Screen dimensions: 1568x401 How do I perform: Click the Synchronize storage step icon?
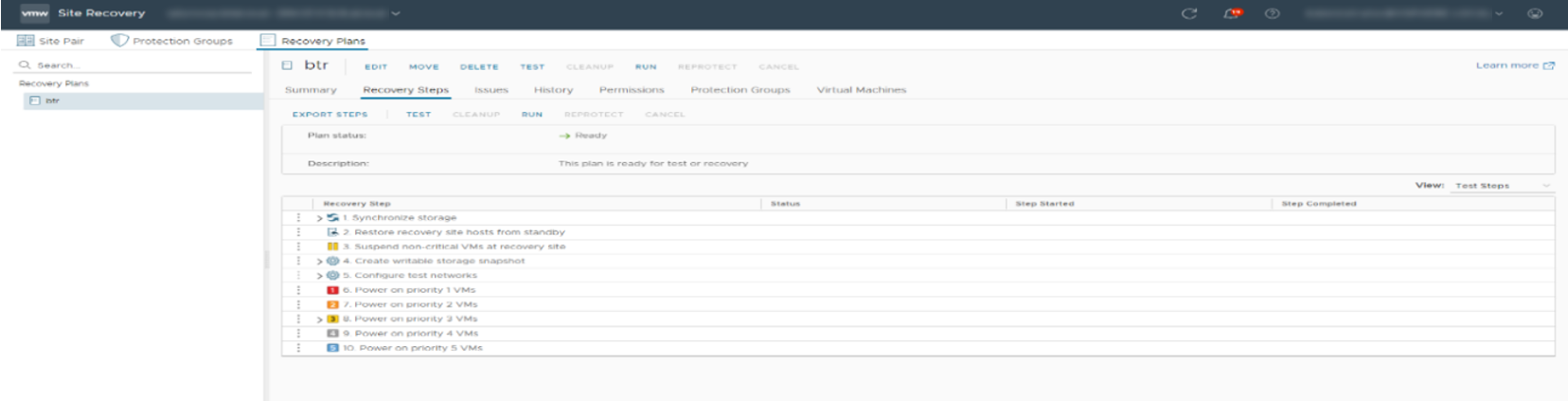(x=332, y=218)
